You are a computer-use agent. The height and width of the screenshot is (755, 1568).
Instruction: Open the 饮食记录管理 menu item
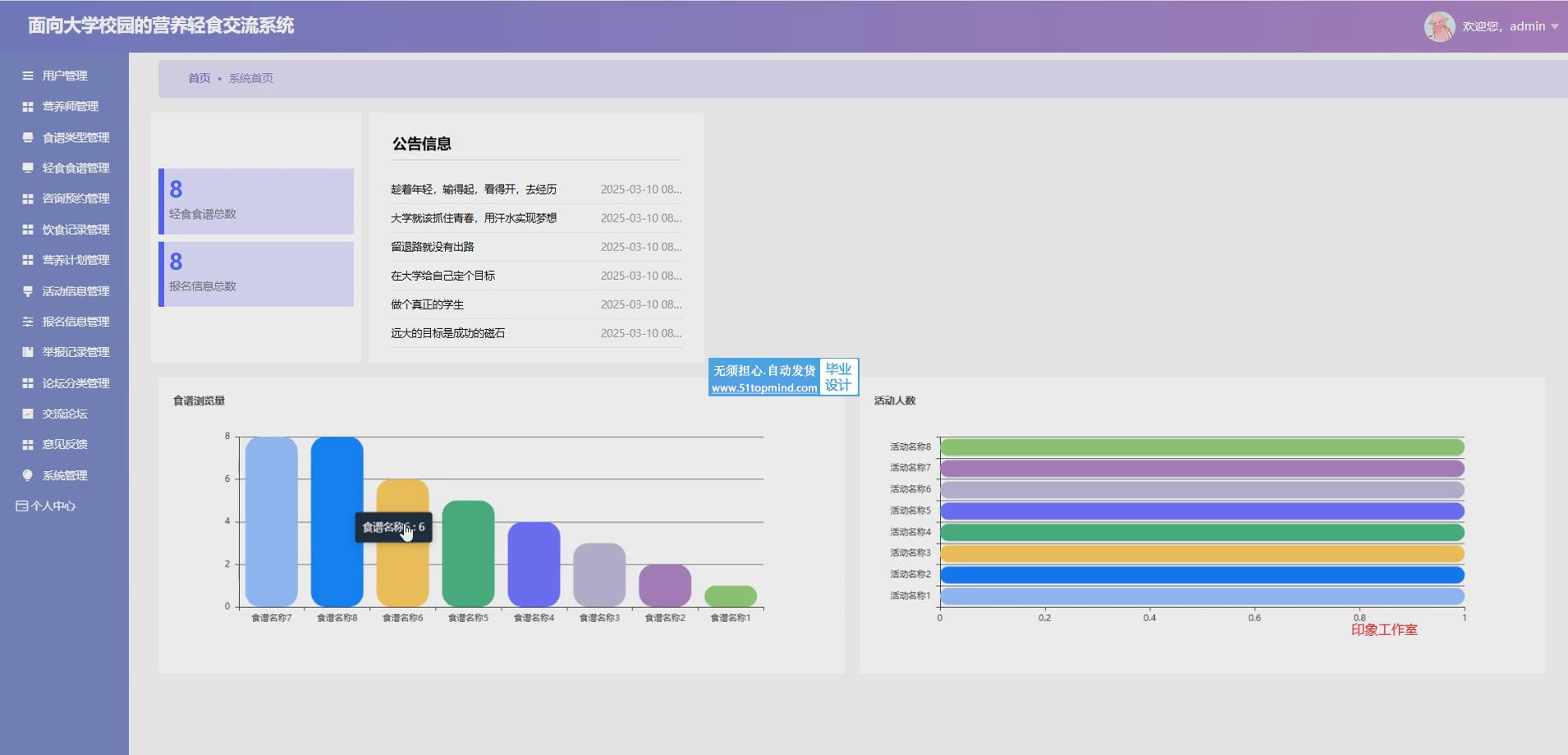coord(76,230)
